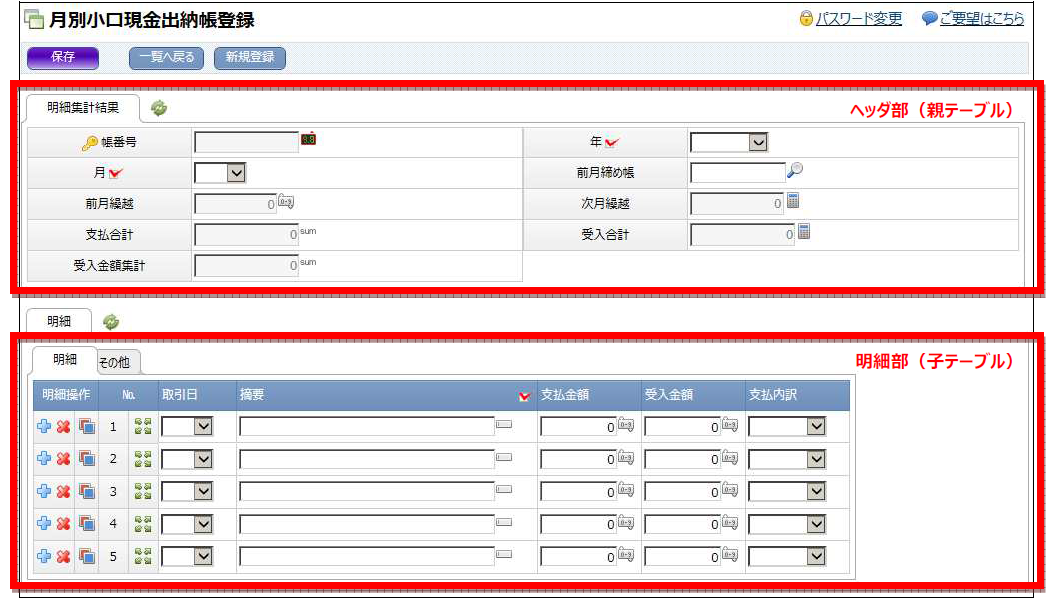Viewport: 1057px width, 599px height.
Task: Click the 一覧へ戻る button
Action: click(167, 57)
